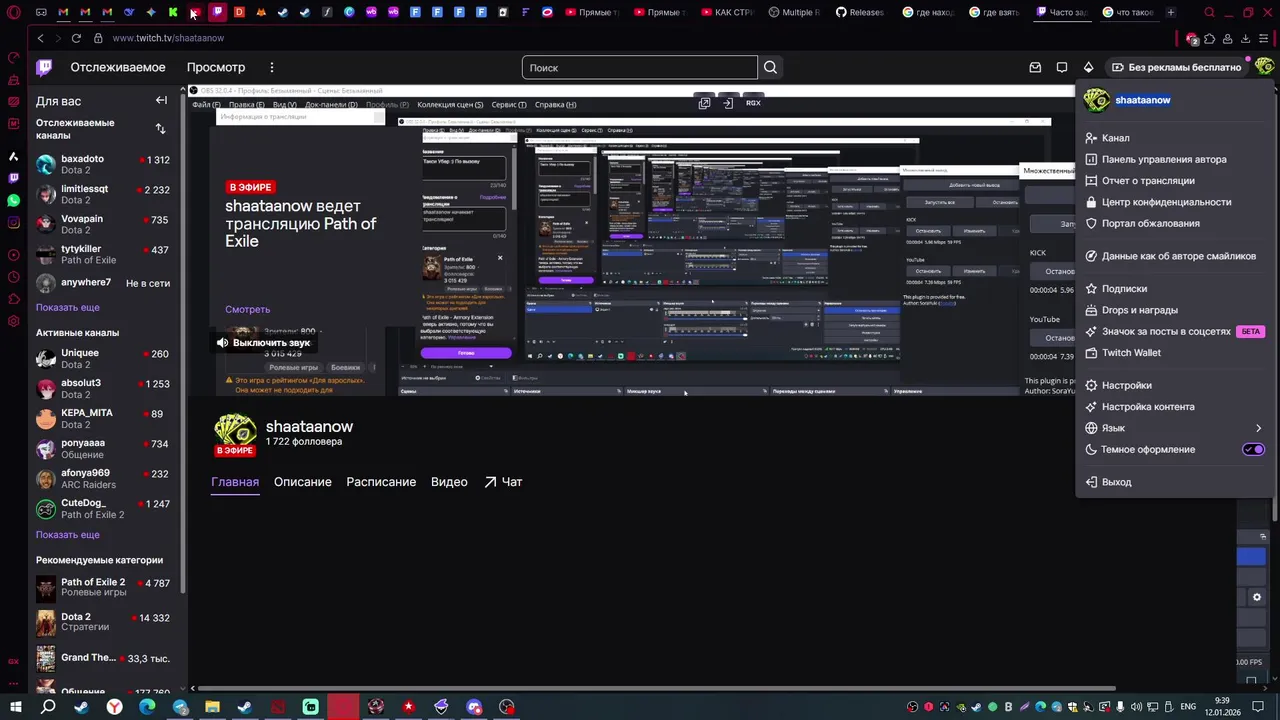Viewport: 1280px width, 720px height.
Task: Reload the page in the browser
Action: point(76,38)
